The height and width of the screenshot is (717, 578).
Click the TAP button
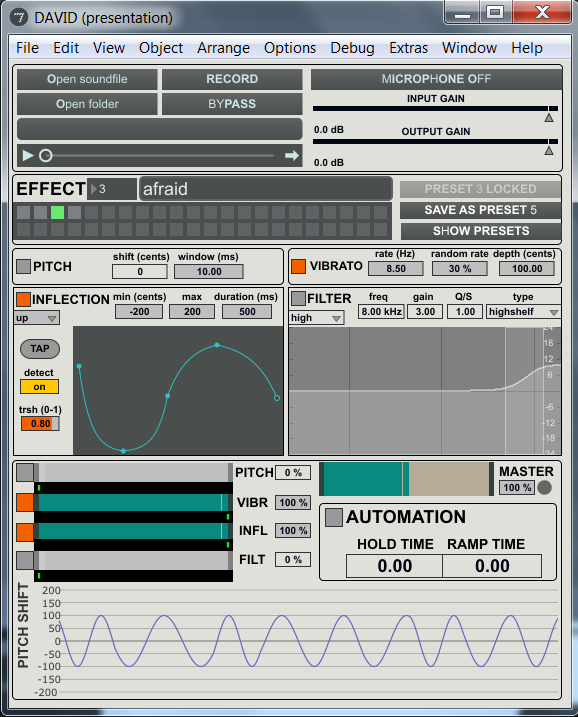(40, 349)
